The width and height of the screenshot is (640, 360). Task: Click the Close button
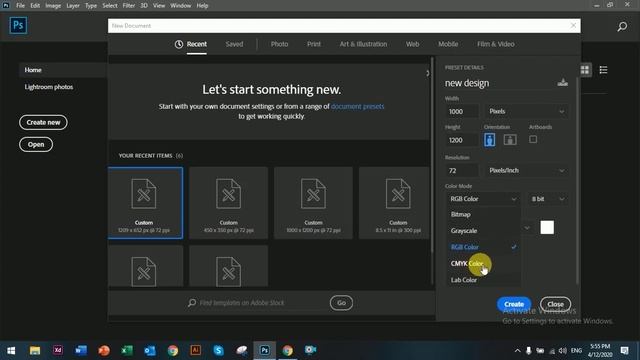coord(555,304)
